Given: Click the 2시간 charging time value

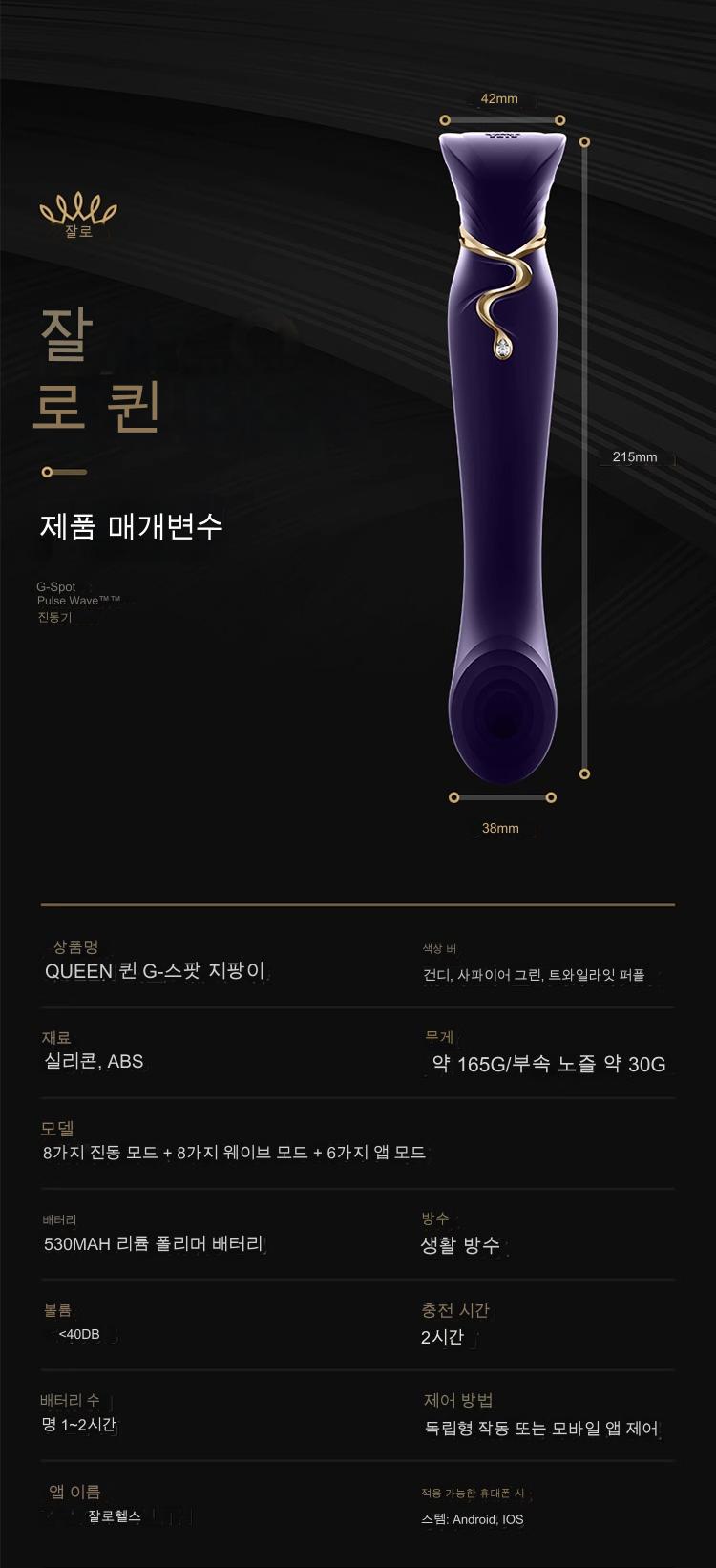Looking at the screenshot, I should [442, 1337].
